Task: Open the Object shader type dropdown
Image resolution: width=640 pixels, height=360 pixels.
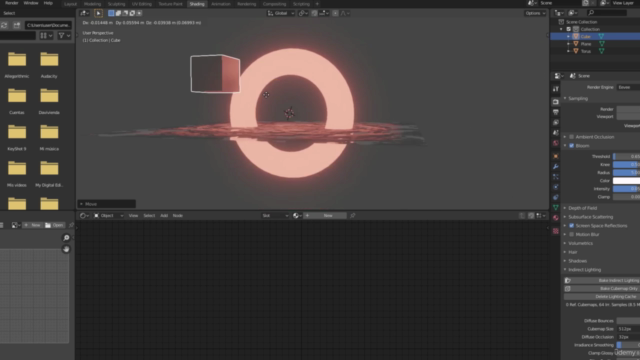Action: (x=108, y=216)
